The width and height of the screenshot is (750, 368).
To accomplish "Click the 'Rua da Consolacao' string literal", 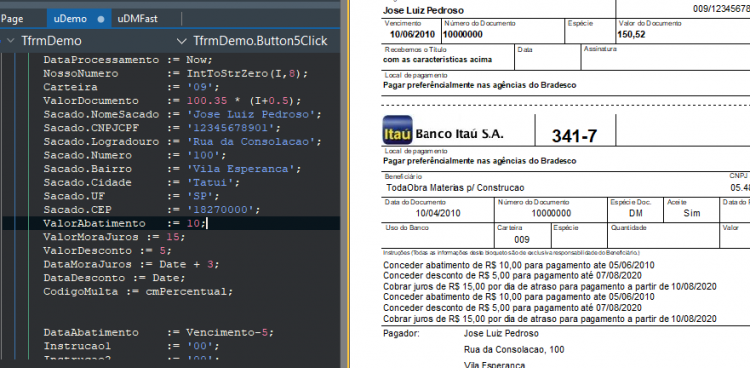I will click(x=252, y=142).
